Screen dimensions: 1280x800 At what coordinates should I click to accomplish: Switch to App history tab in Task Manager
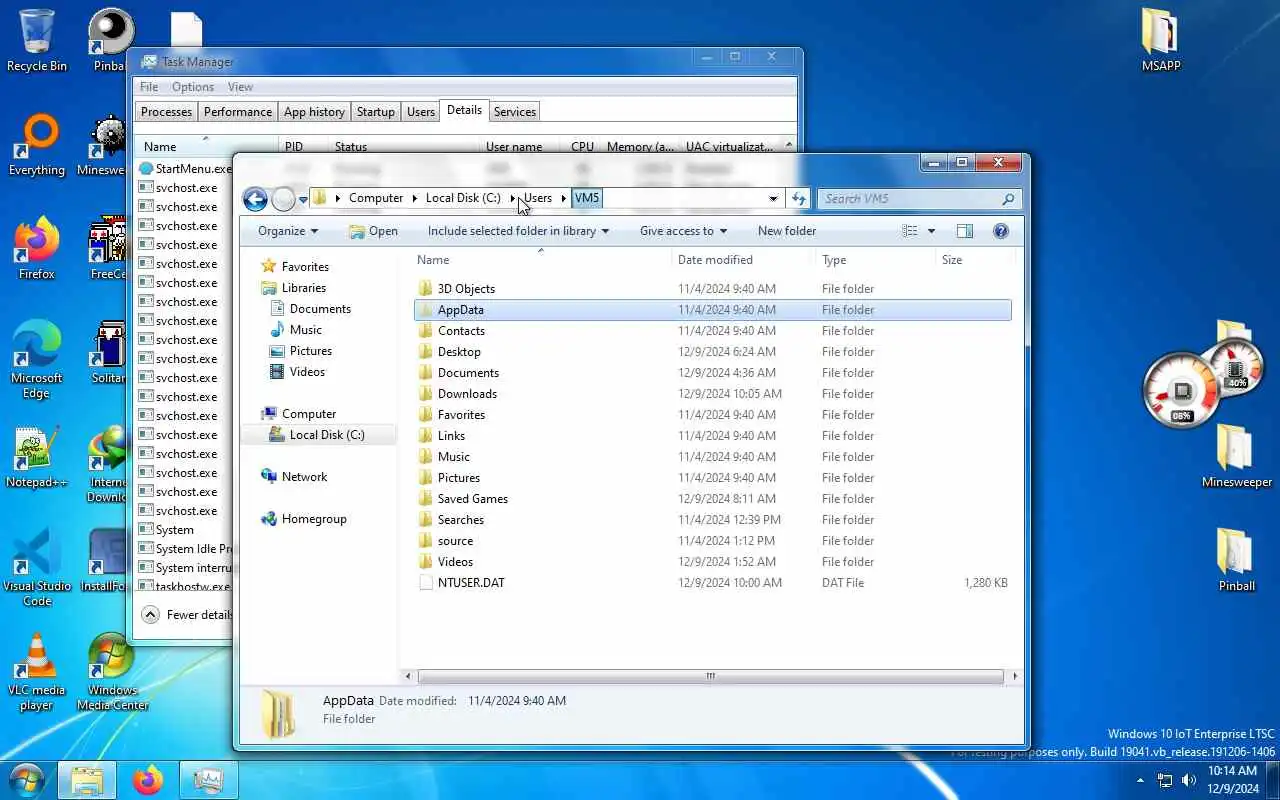tap(314, 112)
